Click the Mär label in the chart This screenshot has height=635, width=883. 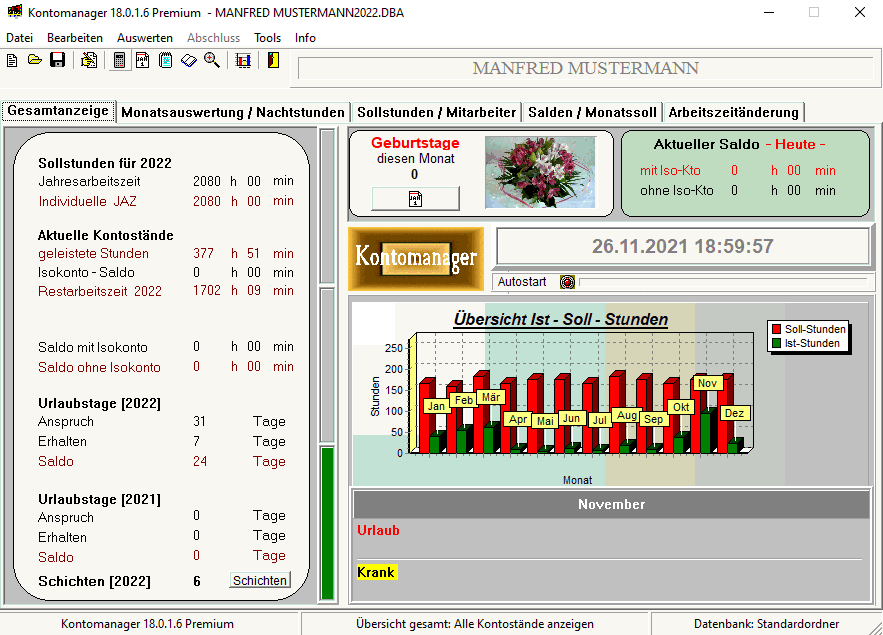click(x=490, y=397)
